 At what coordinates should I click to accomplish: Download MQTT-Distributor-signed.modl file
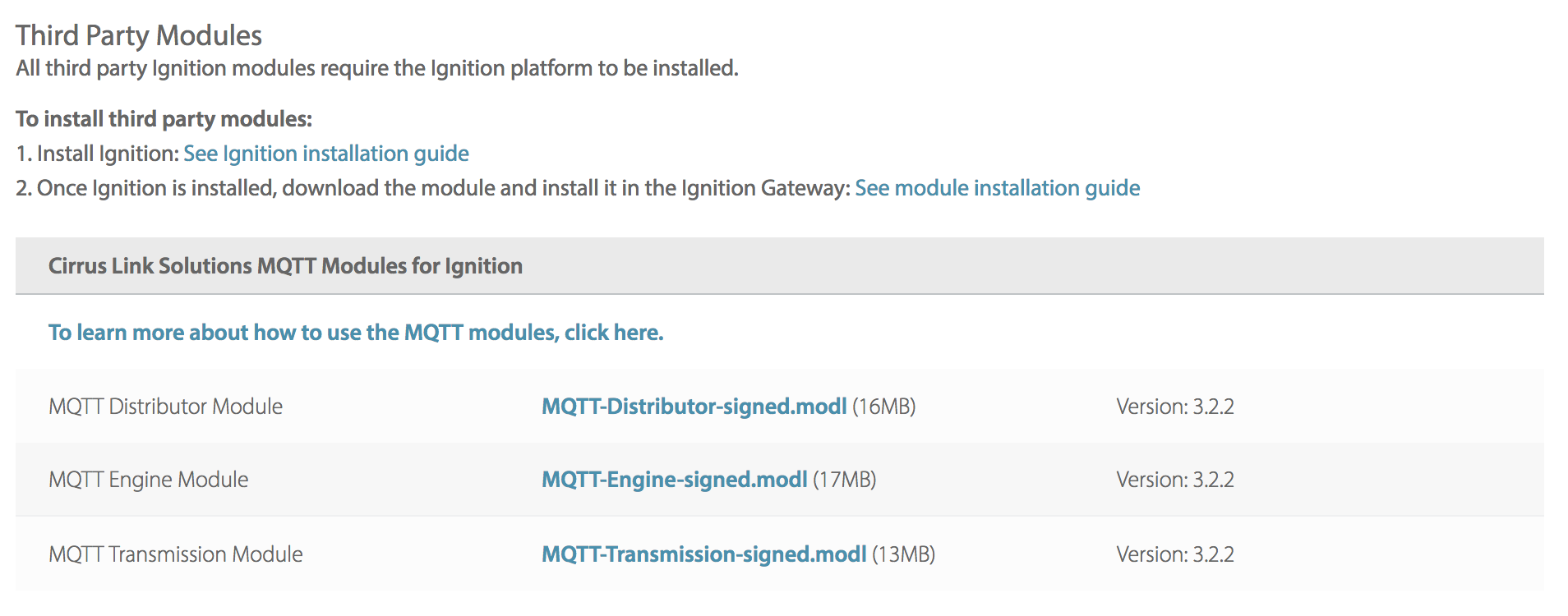[x=694, y=407]
